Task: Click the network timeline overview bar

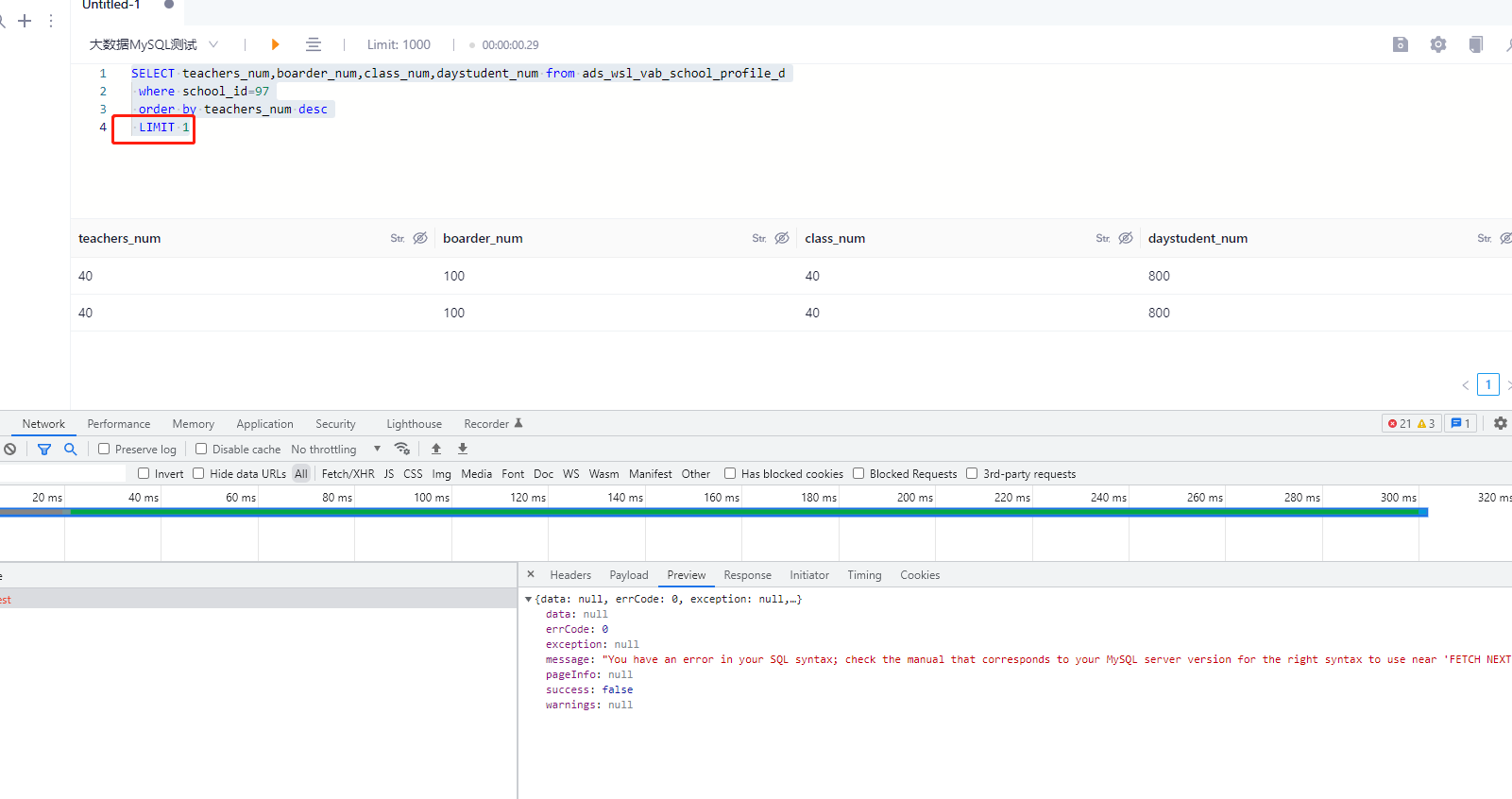Action: (x=714, y=512)
